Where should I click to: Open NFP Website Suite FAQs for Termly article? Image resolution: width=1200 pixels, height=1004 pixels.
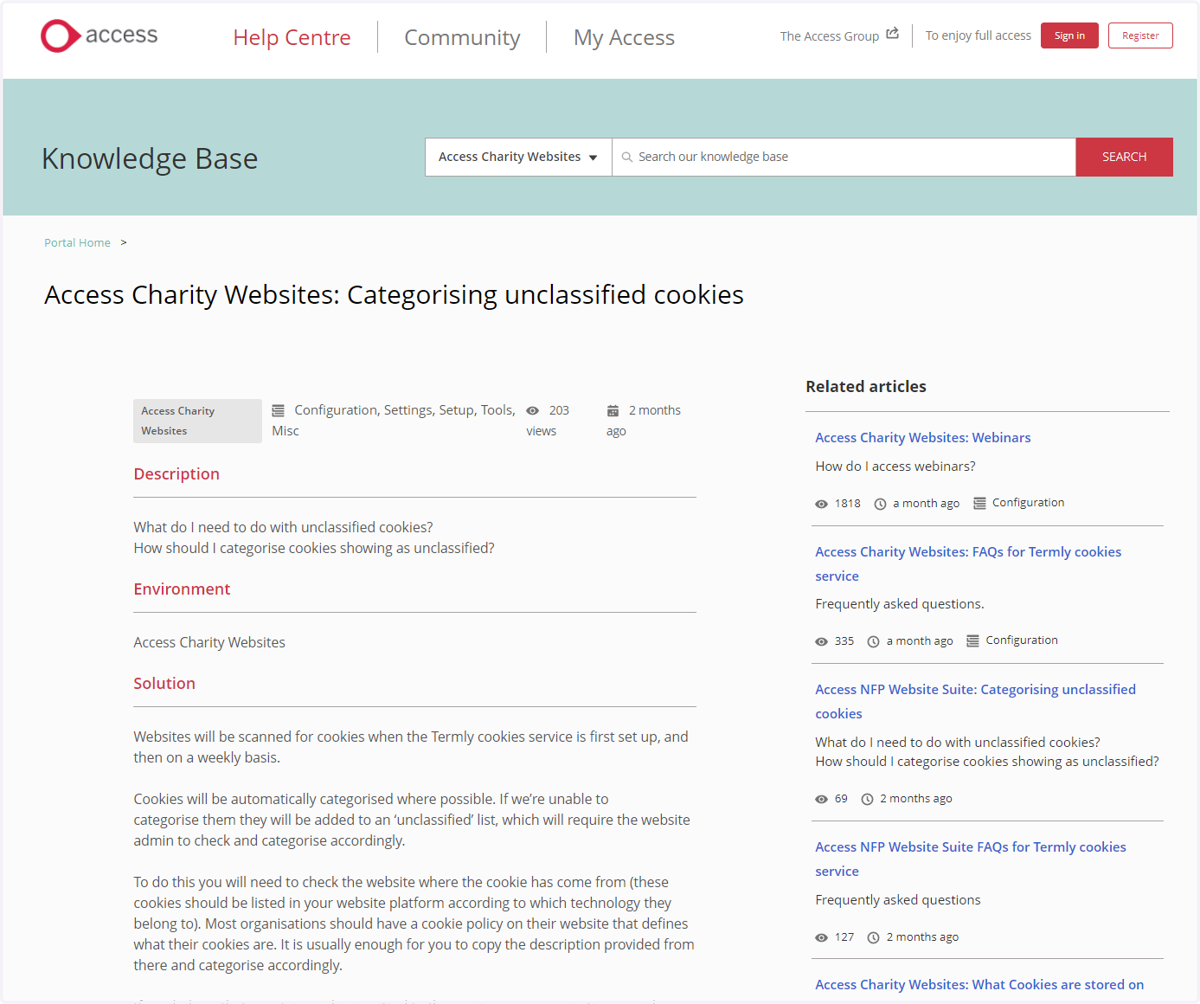970,859
